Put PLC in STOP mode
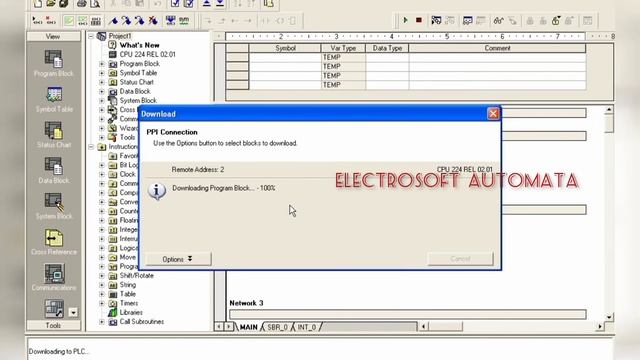Image resolution: width=640 pixels, height=360 pixels. pyautogui.click(x=419, y=20)
